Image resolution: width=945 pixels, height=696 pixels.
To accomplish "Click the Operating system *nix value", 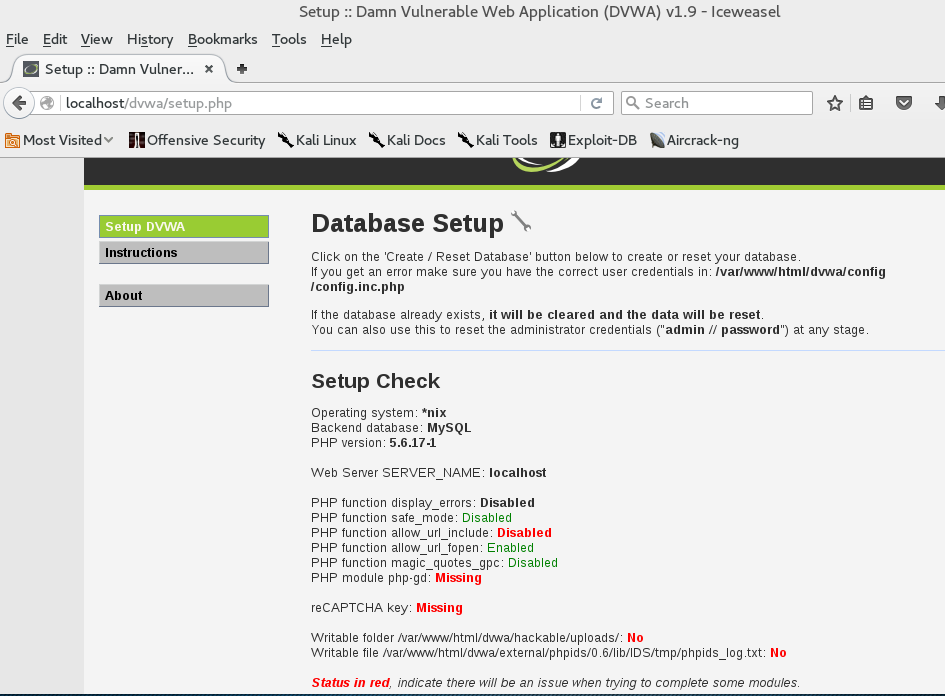I will [434, 413].
